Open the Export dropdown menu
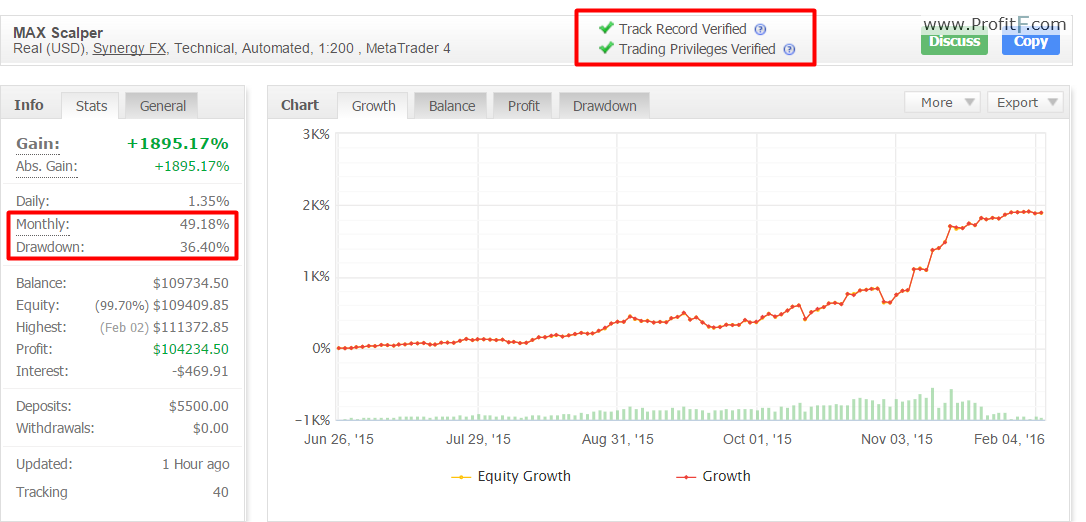1086x522 pixels. tap(1025, 102)
